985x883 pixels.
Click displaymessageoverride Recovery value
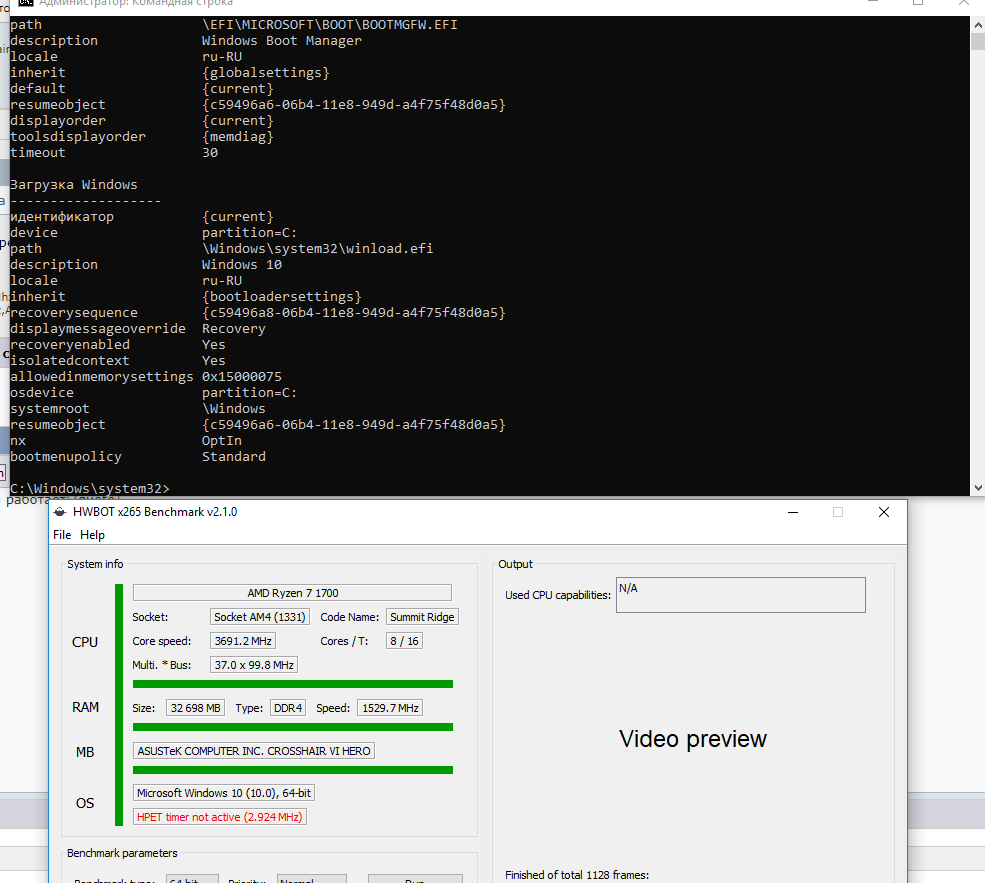(x=234, y=328)
